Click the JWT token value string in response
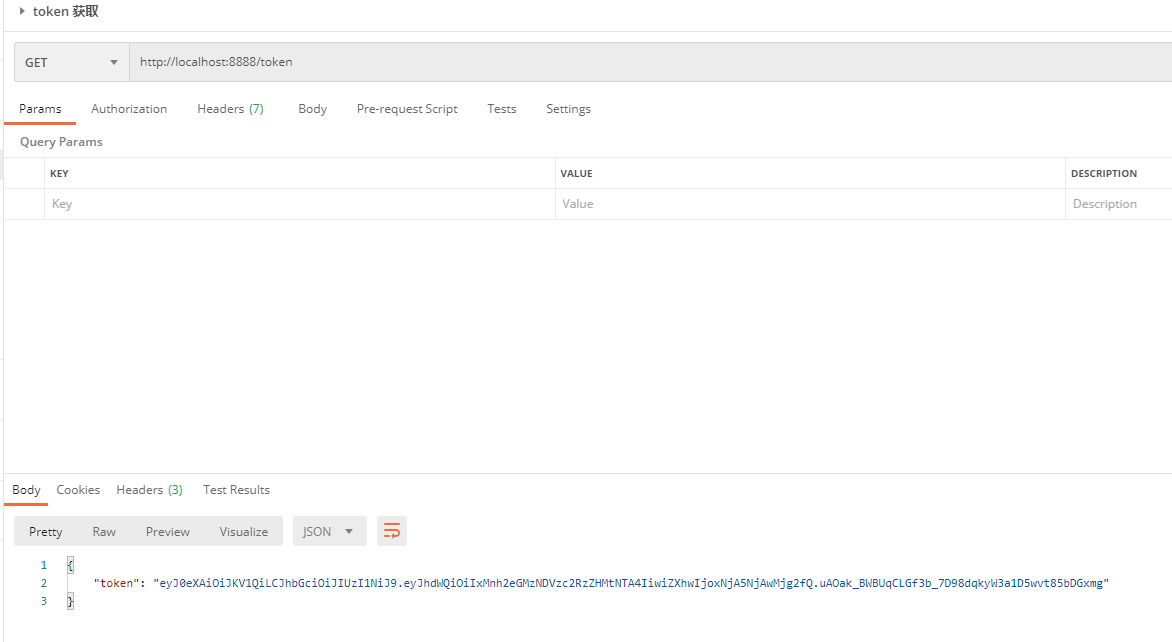Screen dimensions: 1172x642 [631, 583]
